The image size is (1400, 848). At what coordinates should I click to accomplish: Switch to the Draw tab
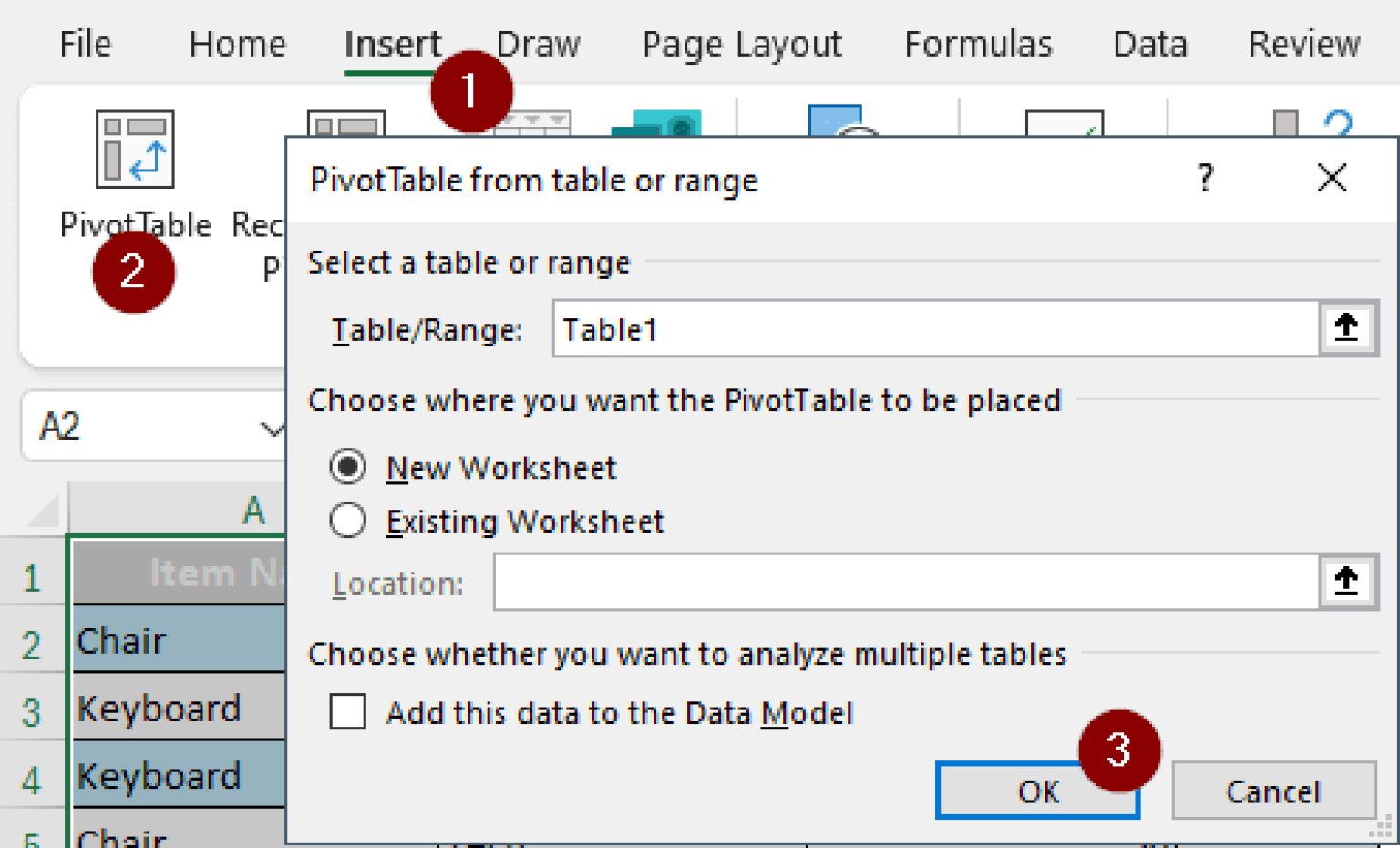click(538, 43)
